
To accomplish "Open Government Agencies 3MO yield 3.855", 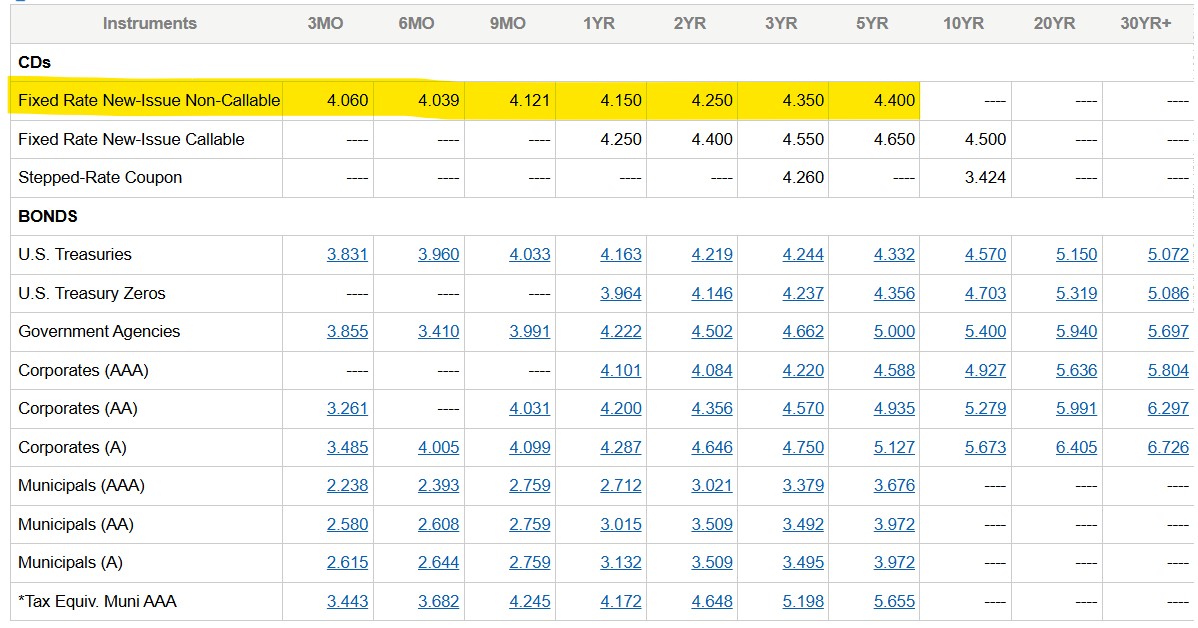I will coord(347,332).
